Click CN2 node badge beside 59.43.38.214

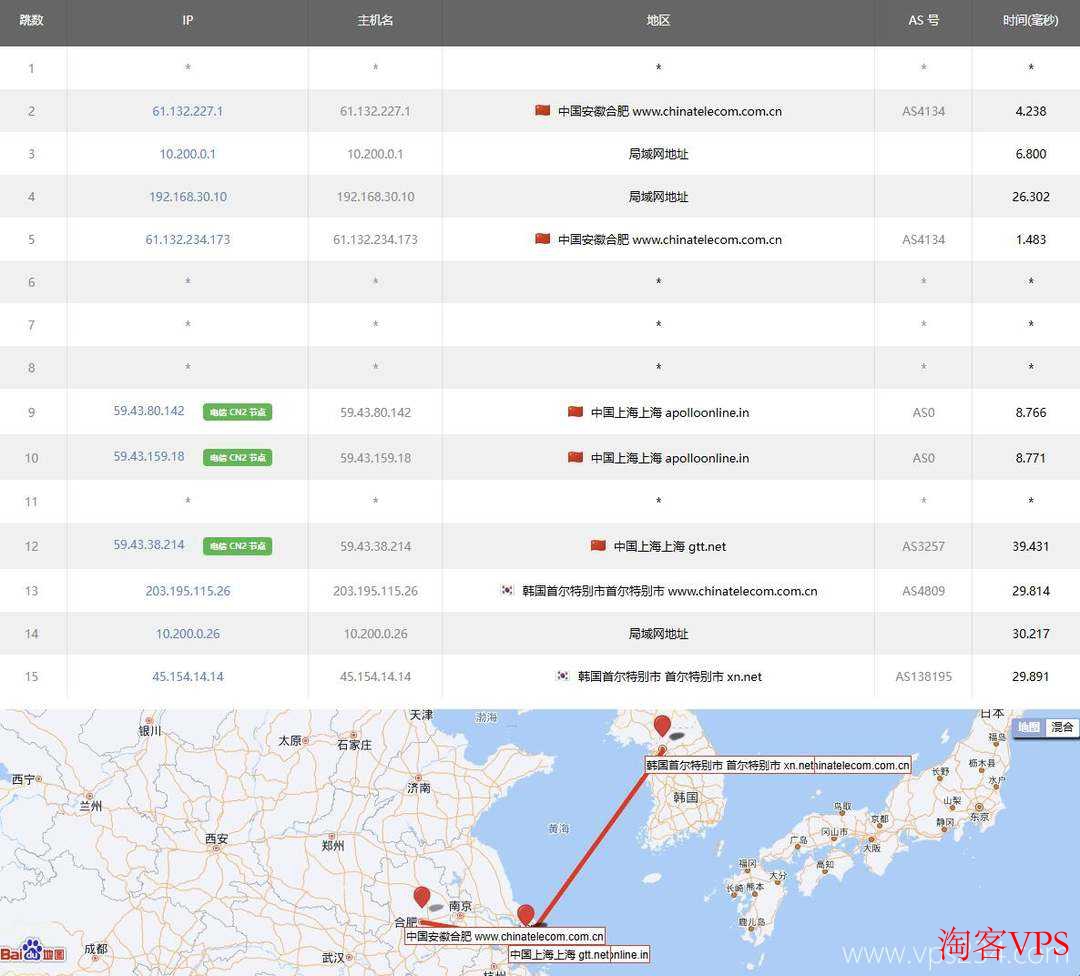pyautogui.click(x=237, y=546)
